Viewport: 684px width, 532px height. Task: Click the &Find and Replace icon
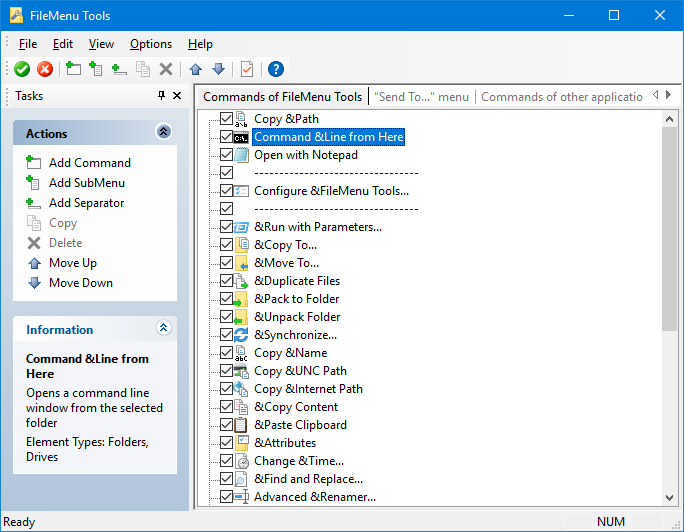[241, 479]
